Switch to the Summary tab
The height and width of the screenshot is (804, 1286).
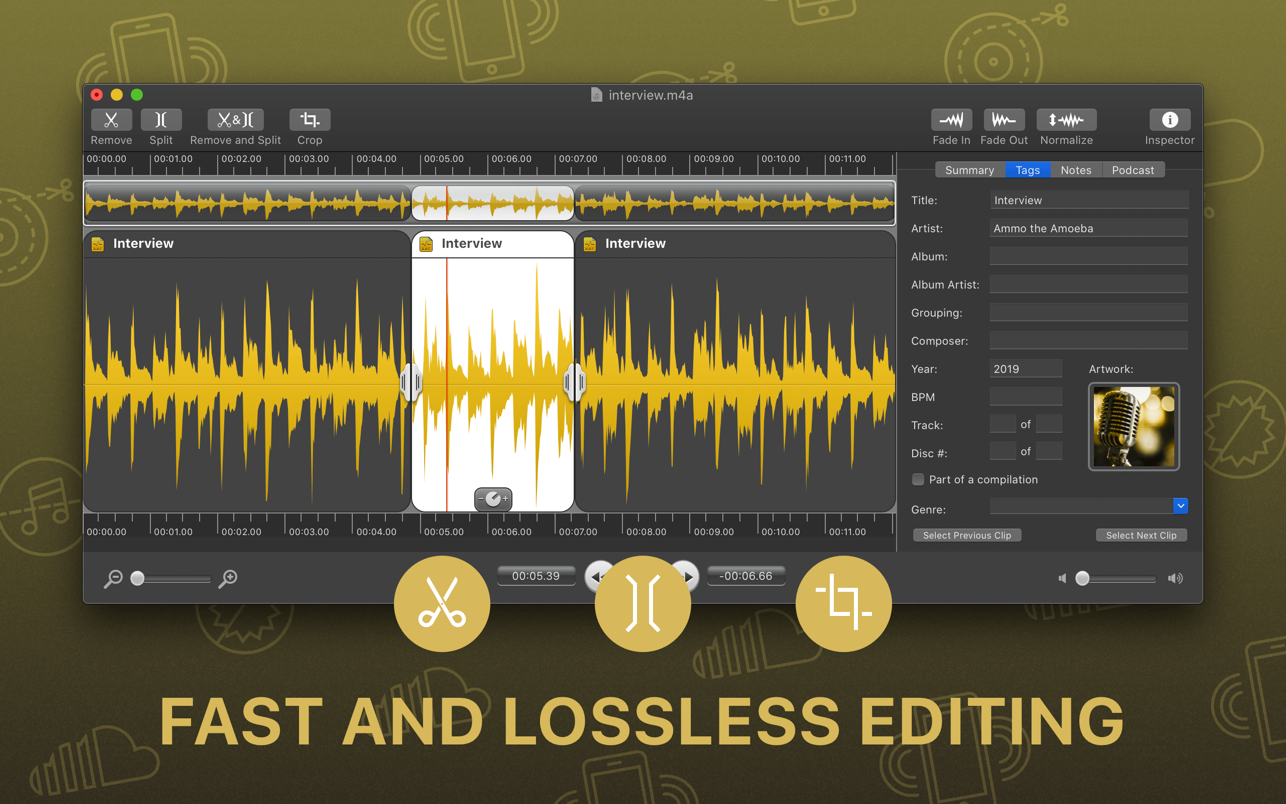[970, 170]
